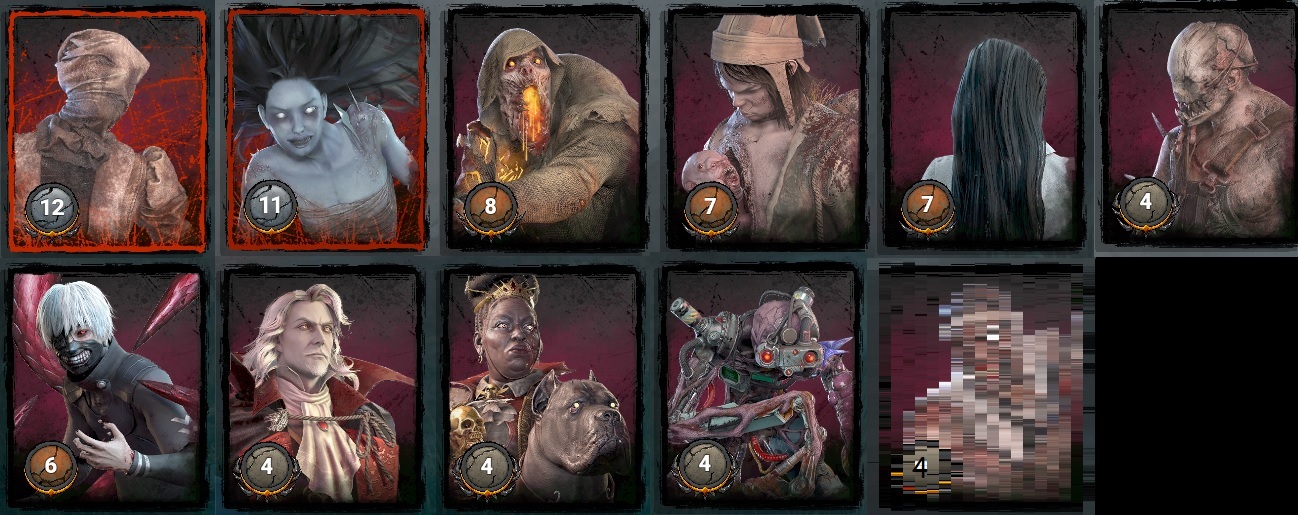Select the crowned woman with dog card
1298x515 pixels.
(x=544, y=385)
